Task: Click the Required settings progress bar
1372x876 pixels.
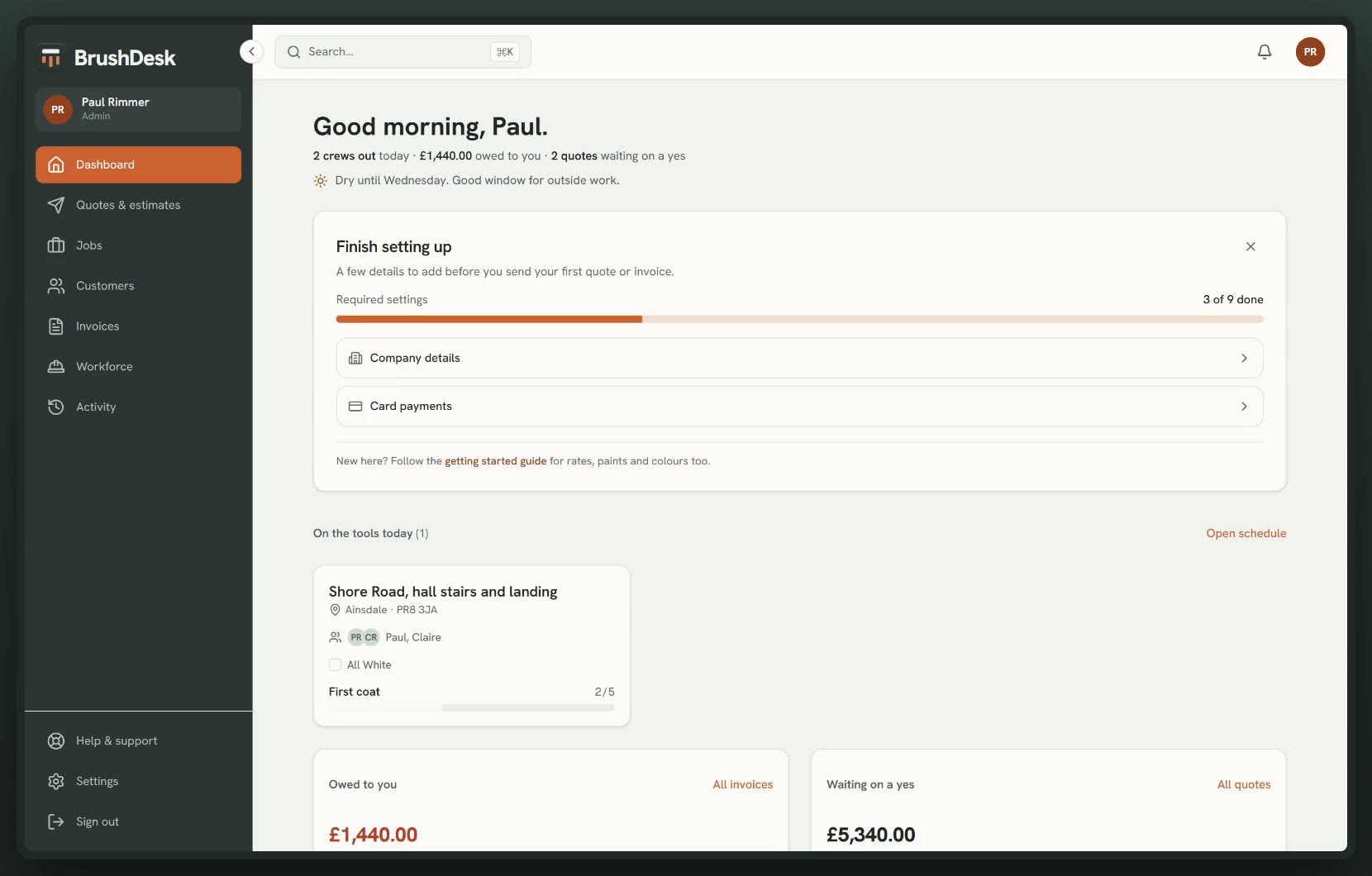Action: [799, 319]
